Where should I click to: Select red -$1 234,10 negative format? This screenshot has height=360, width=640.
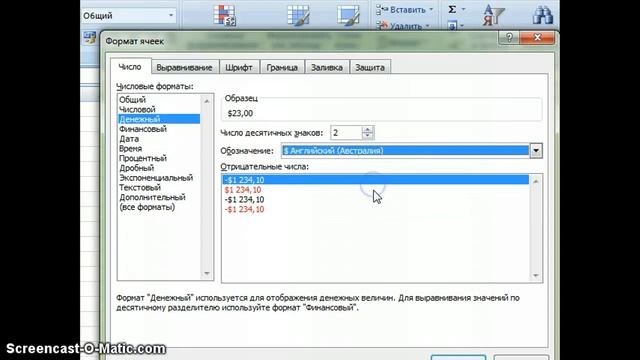(x=376, y=209)
